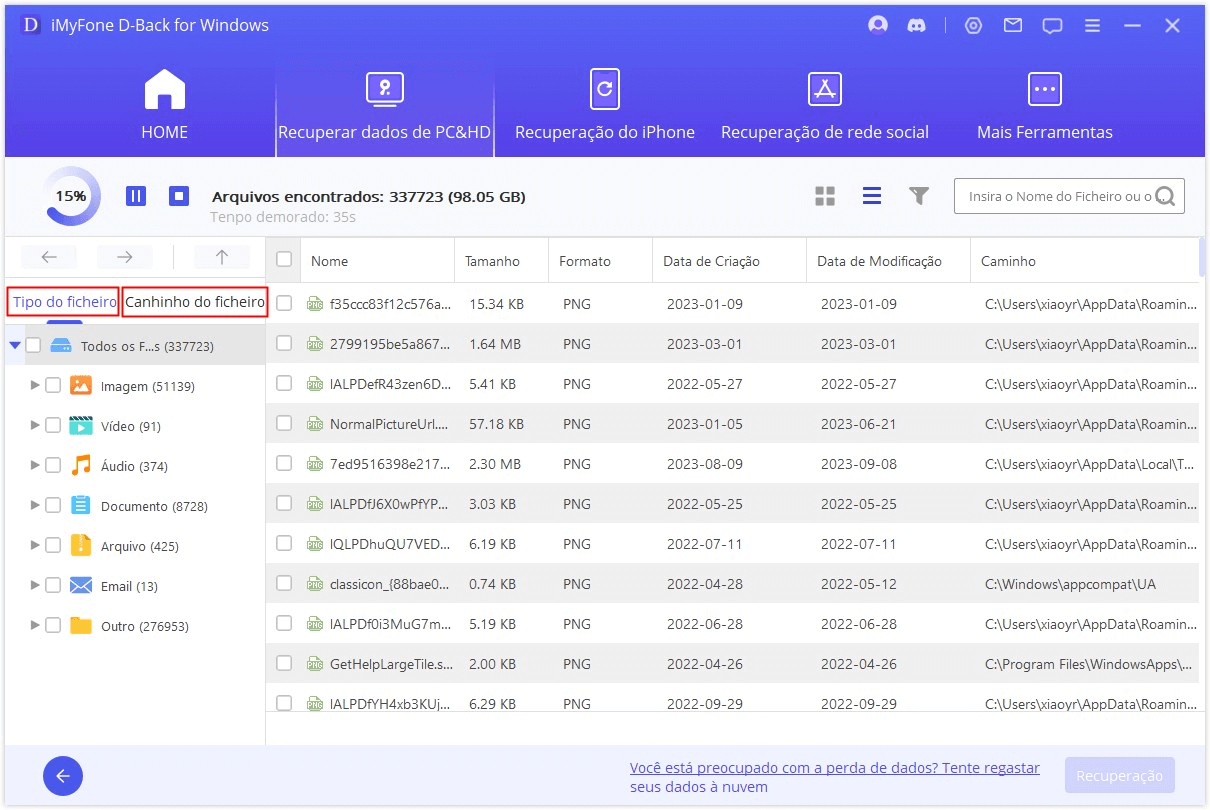
Task: Open Recuperação do iPhone tab
Action: (605, 104)
